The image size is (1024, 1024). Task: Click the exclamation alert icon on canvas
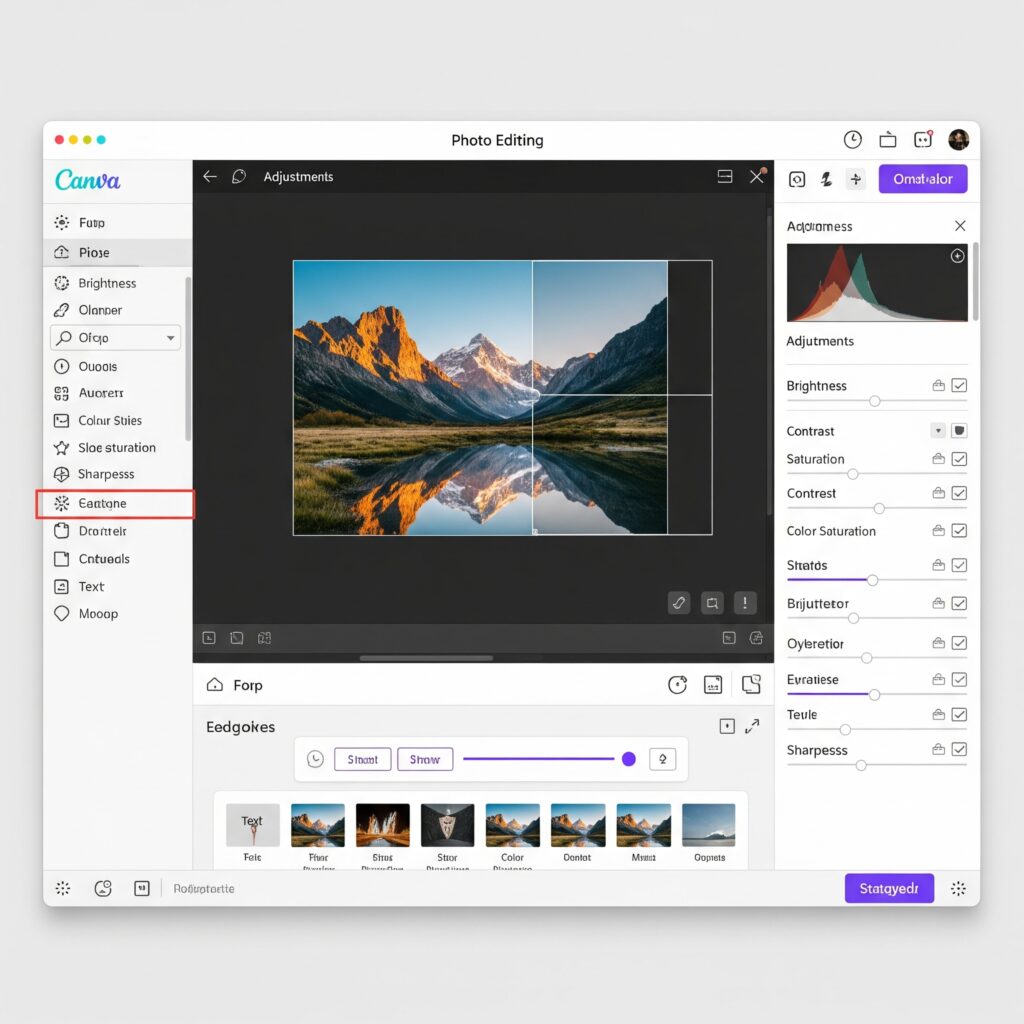click(744, 603)
